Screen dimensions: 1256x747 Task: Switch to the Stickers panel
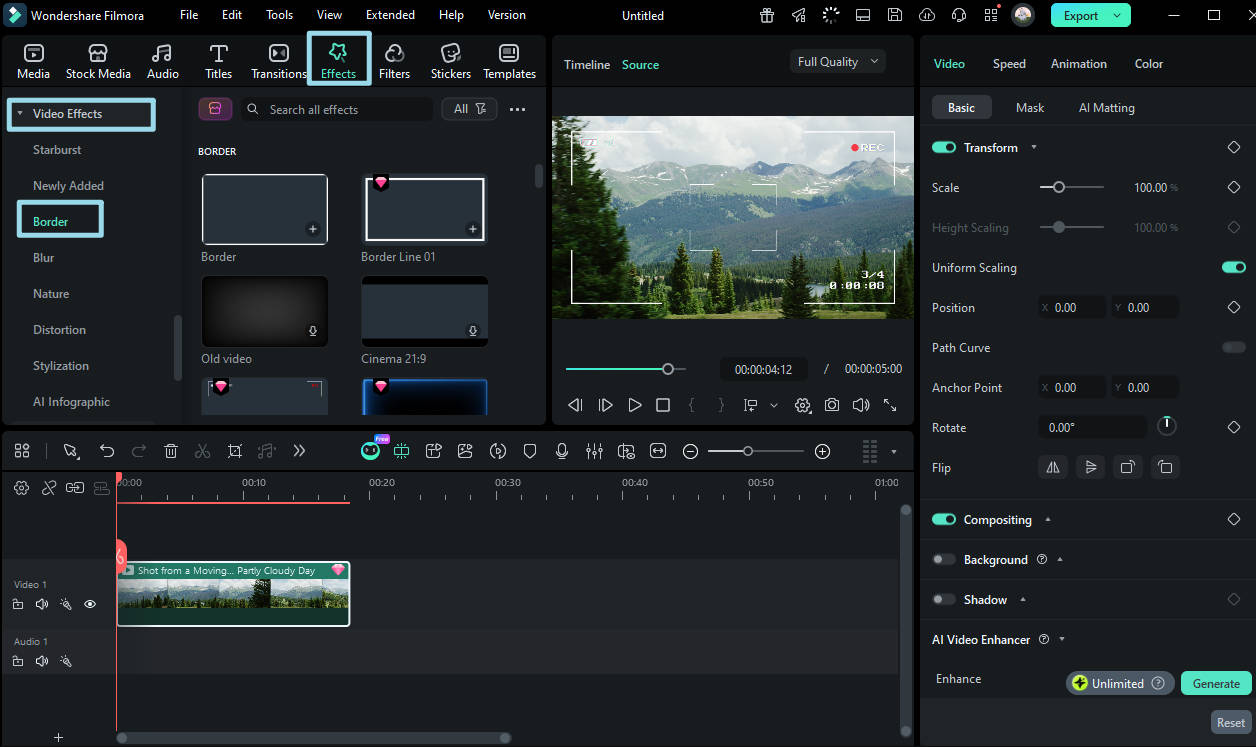pyautogui.click(x=450, y=58)
